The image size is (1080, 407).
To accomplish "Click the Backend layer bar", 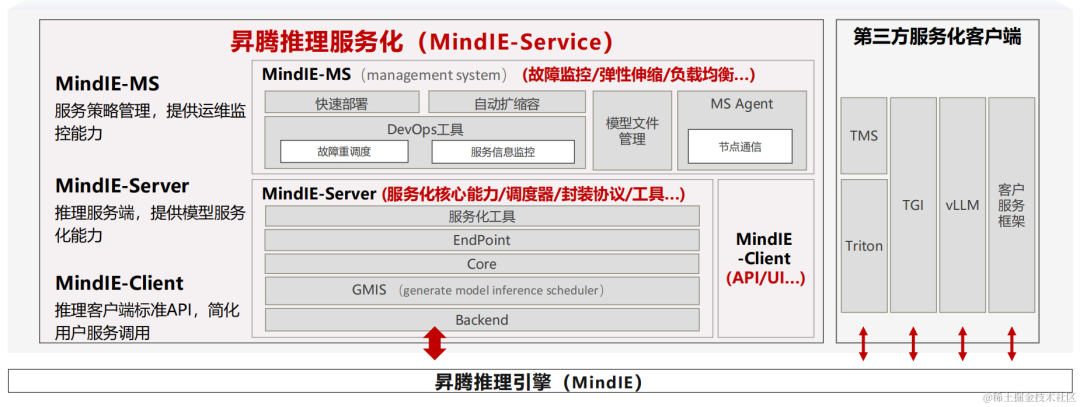I will pyautogui.click(x=482, y=320).
